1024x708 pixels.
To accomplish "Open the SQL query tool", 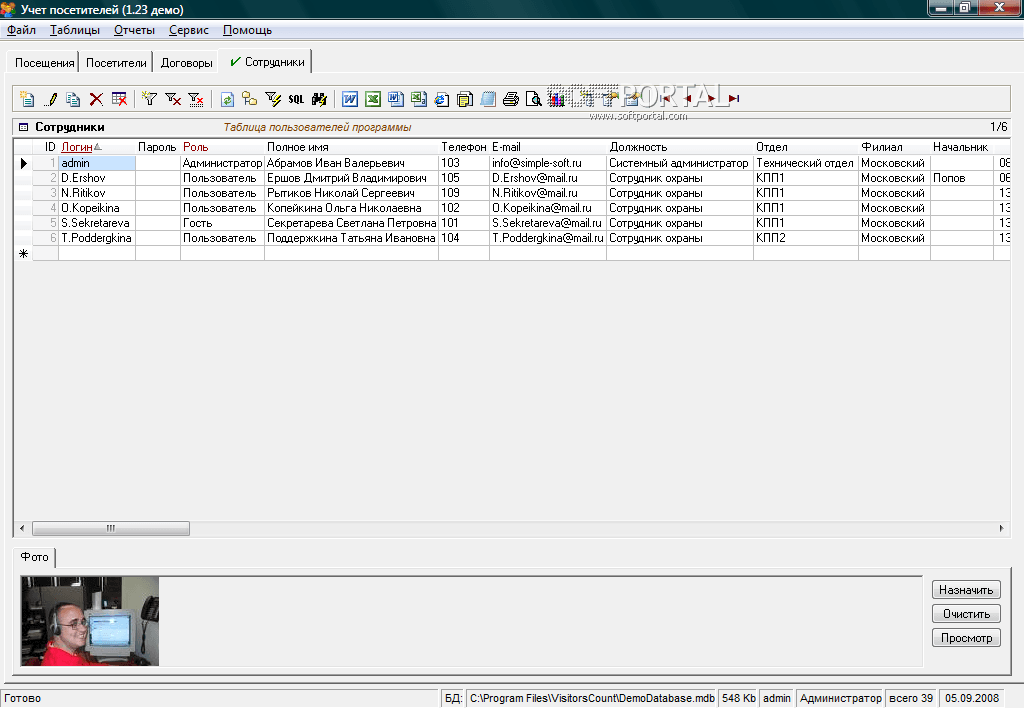I will 296,99.
